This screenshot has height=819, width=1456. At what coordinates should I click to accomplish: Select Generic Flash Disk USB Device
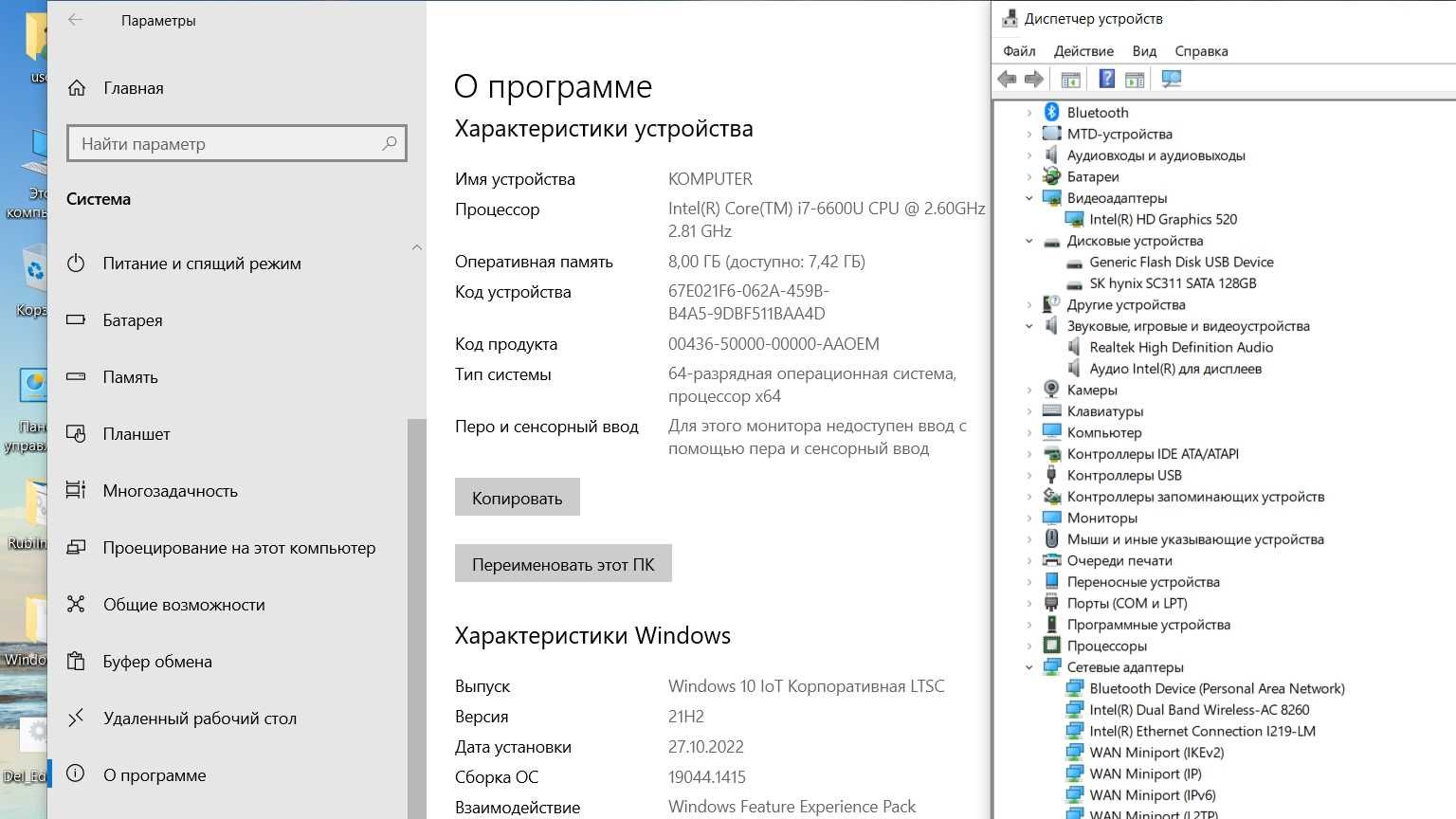tap(1181, 262)
